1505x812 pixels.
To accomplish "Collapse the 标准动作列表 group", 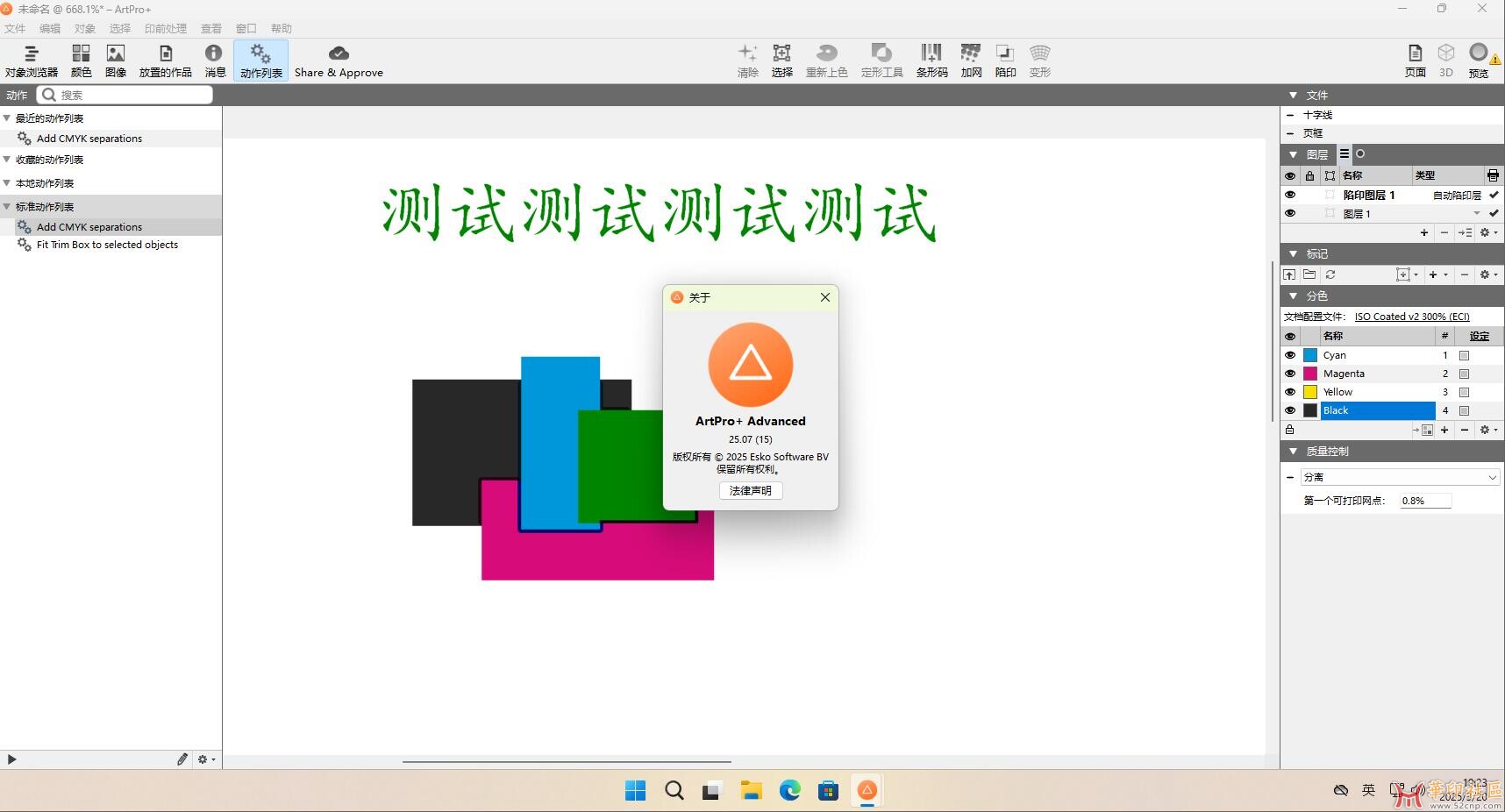I will click(7, 206).
